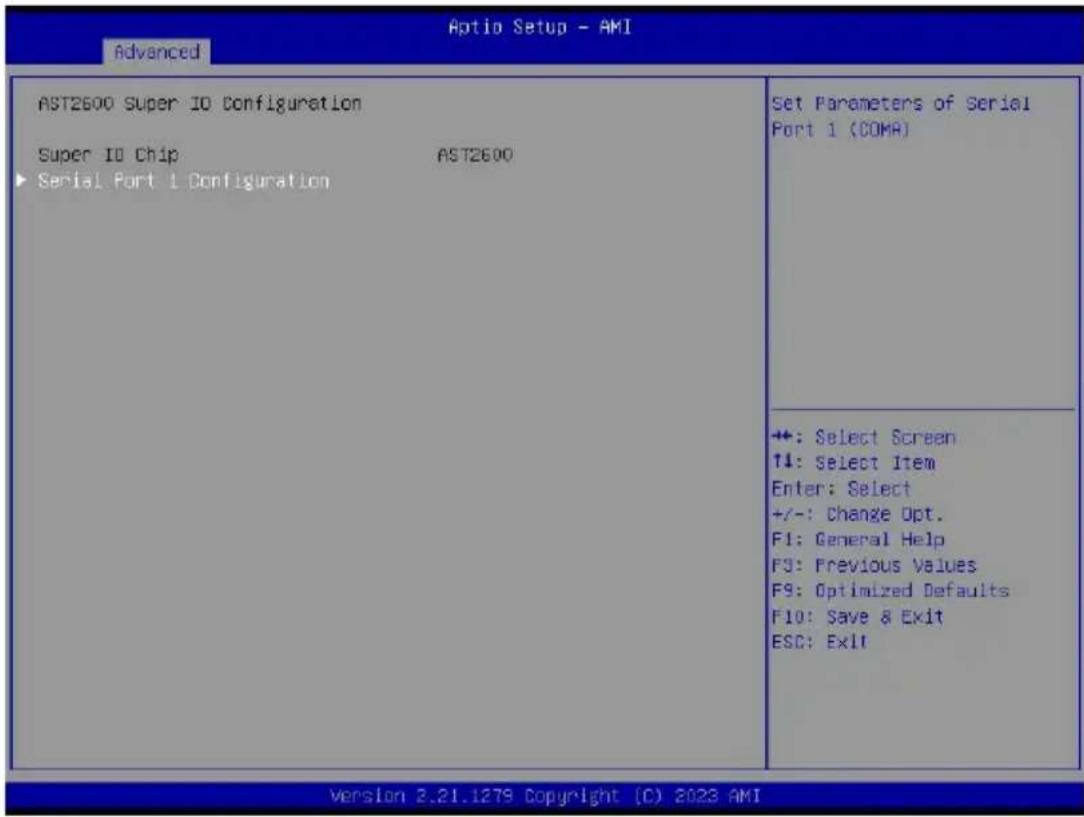Click the arrow beside Serial Port 1 Configuration
Screen dimensions: 1084x817
[21, 180]
